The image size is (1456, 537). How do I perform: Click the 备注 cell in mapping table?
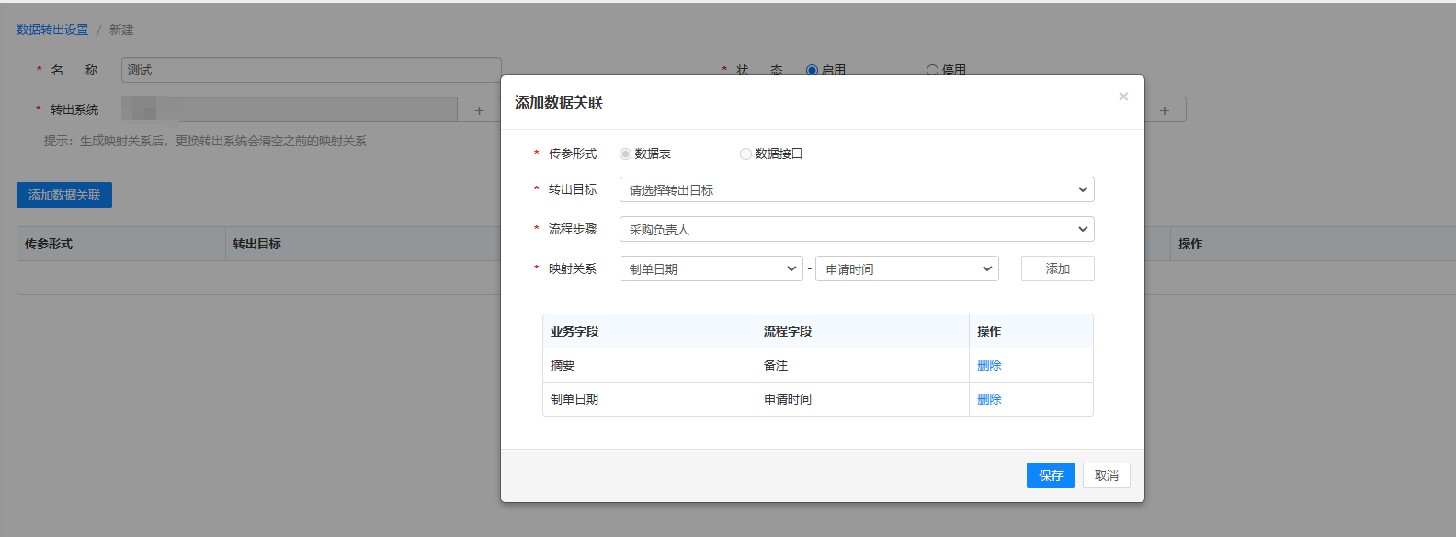[775, 366]
